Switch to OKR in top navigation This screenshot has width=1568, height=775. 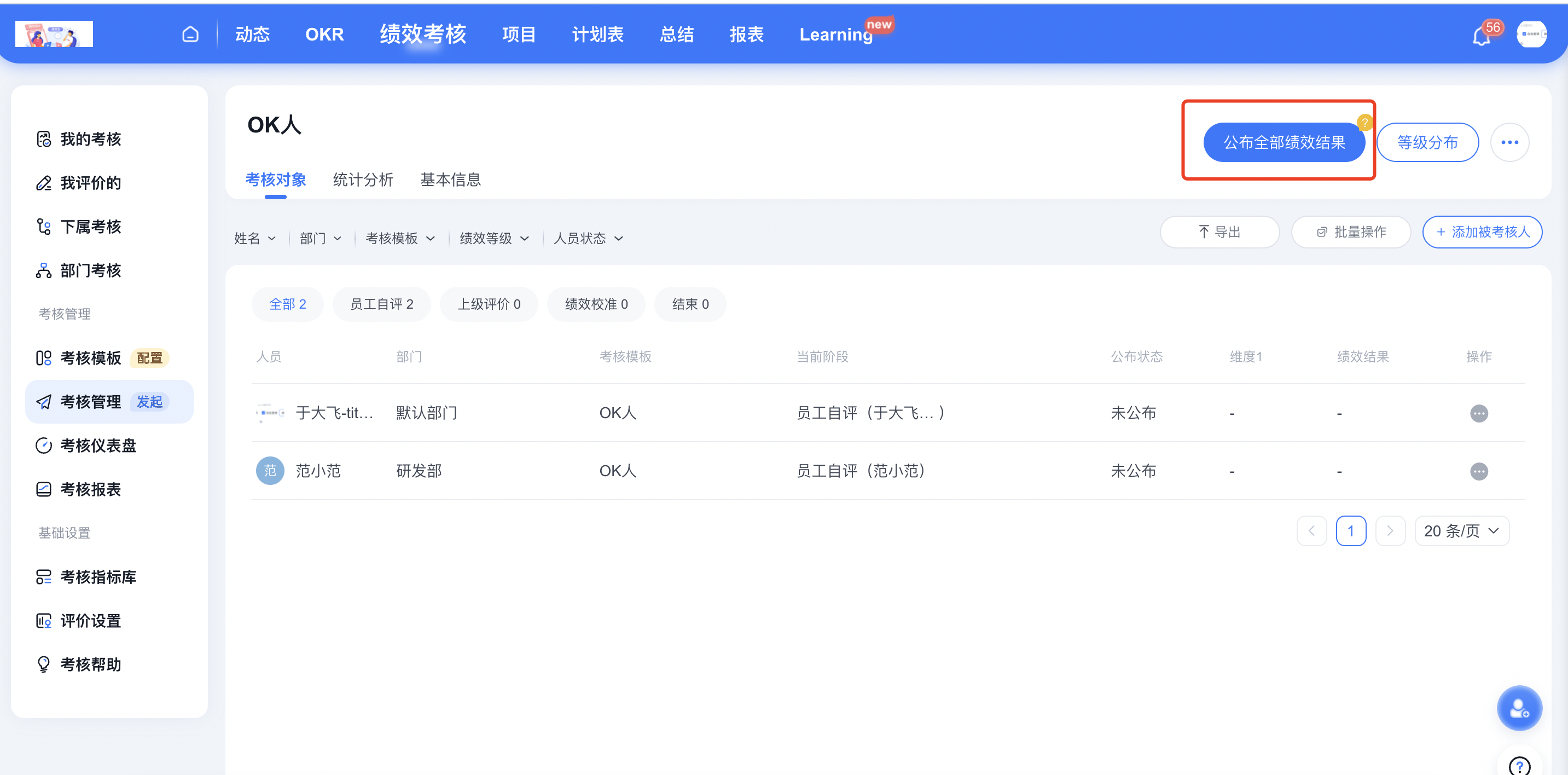[x=324, y=34]
